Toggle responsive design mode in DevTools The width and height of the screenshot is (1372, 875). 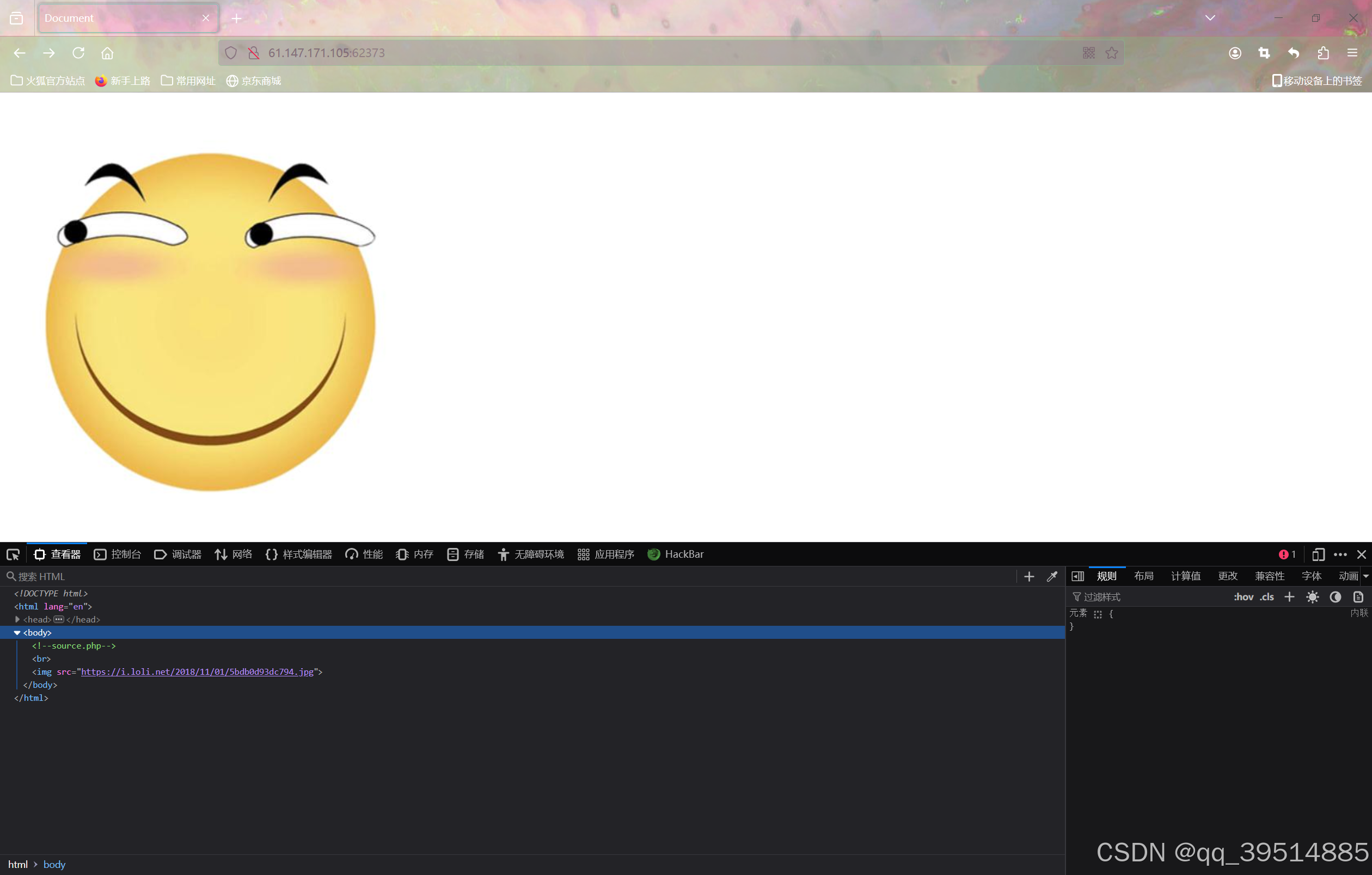pyautogui.click(x=1318, y=554)
